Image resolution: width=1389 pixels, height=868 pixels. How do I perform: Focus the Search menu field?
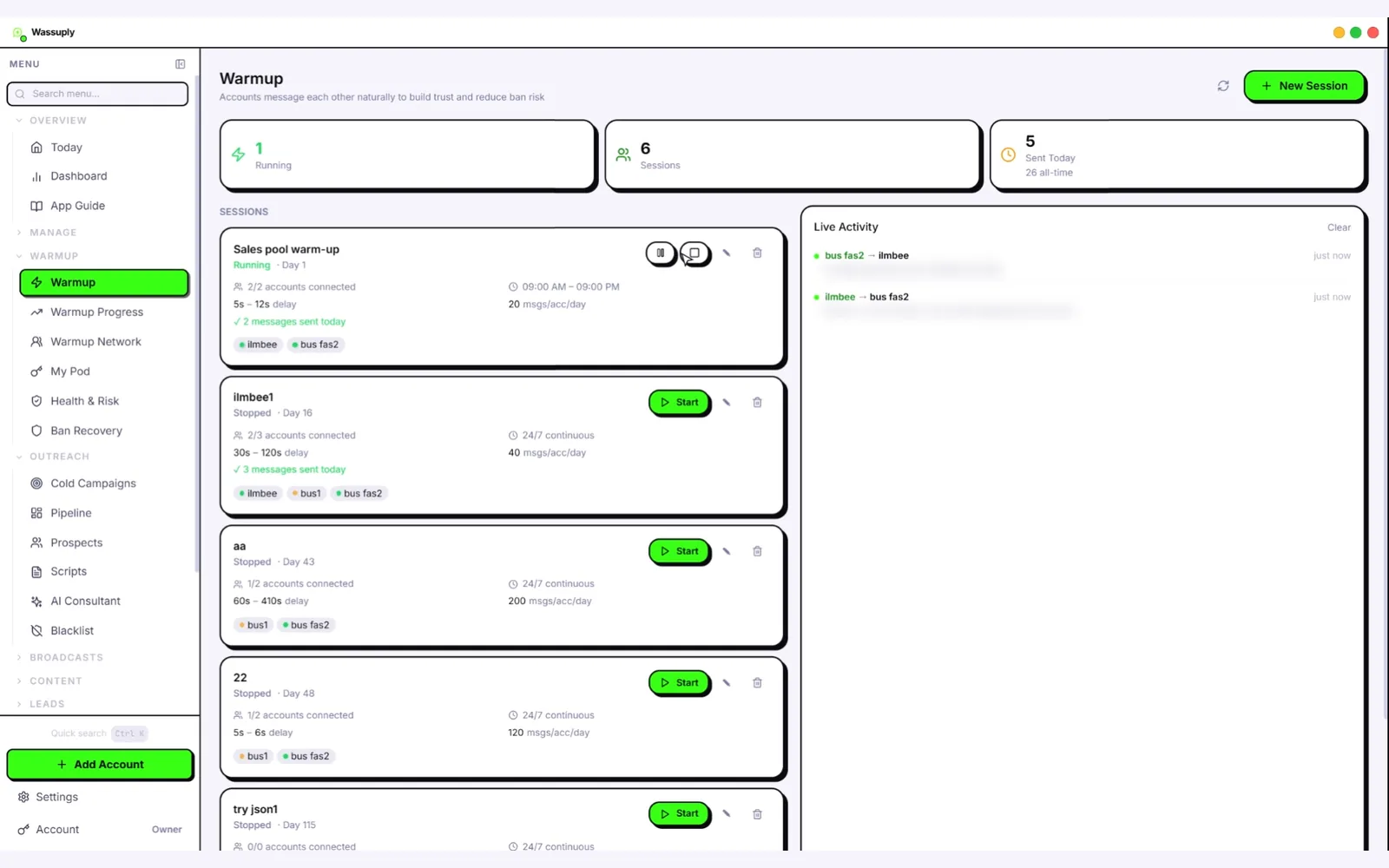tap(97, 94)
